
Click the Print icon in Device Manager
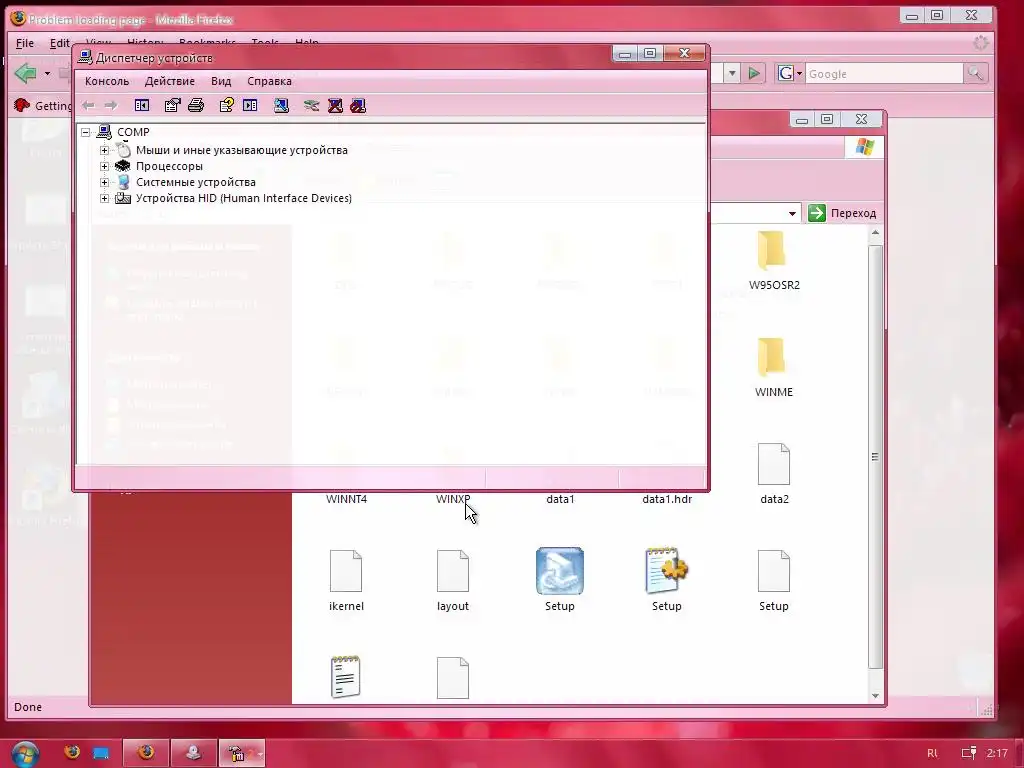(x=196, y=105)
